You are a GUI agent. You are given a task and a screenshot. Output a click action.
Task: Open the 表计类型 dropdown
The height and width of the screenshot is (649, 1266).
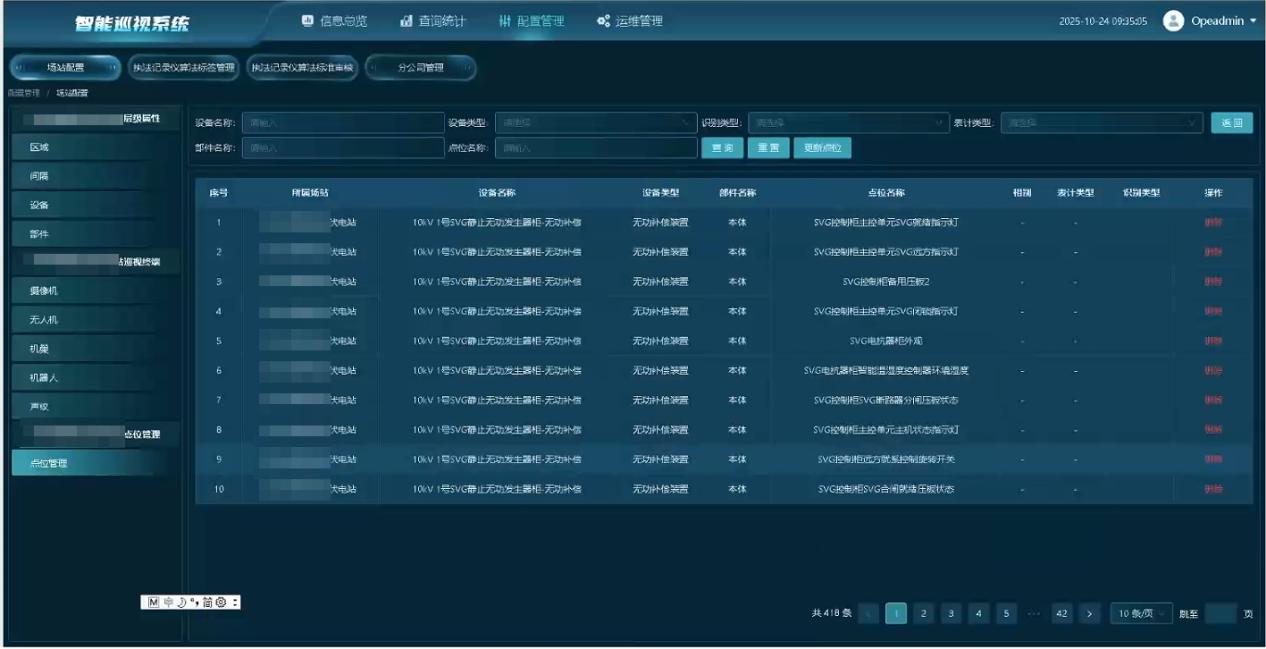[1101, 123]
